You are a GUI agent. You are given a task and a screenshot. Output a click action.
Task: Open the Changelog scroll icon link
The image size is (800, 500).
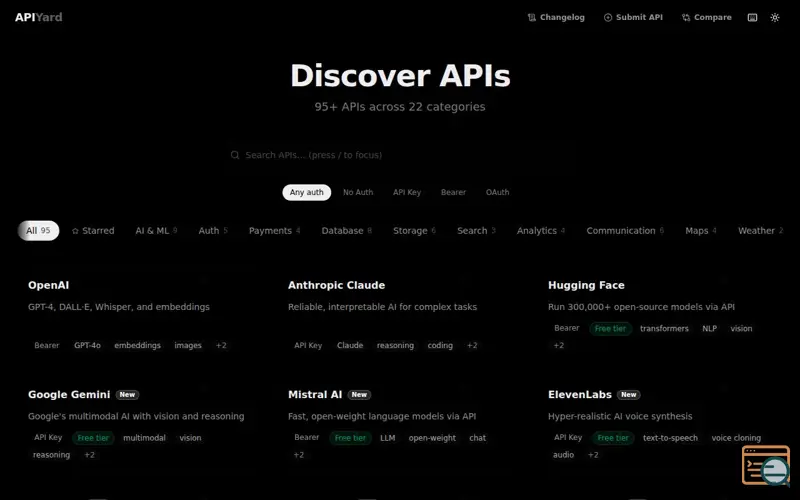point(532,17)
